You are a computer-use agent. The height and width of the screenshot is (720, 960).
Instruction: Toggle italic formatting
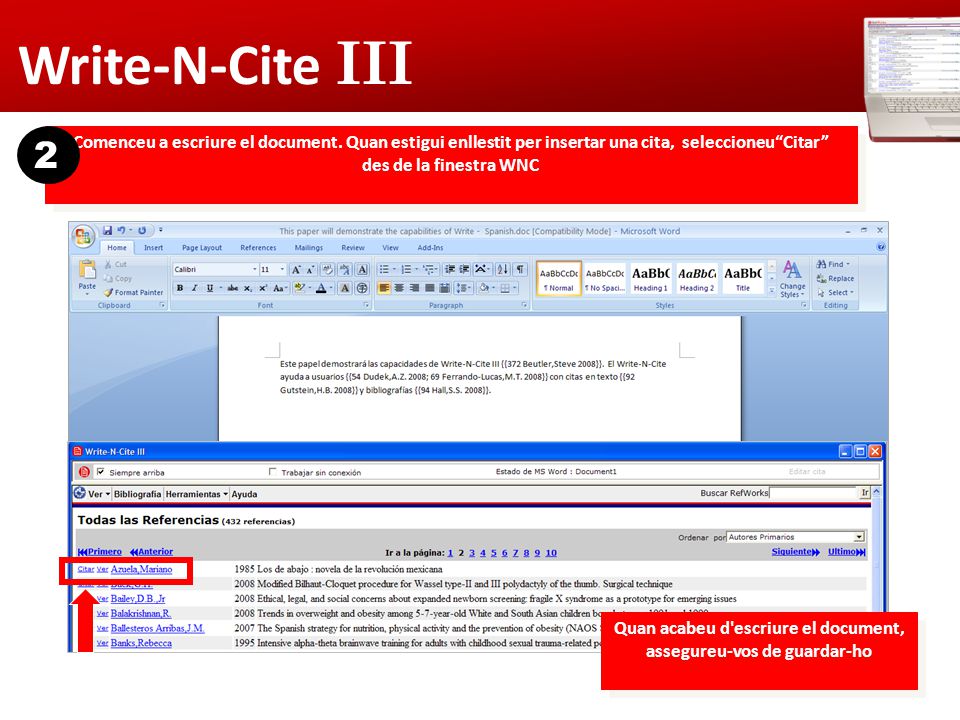coord(195,288)
